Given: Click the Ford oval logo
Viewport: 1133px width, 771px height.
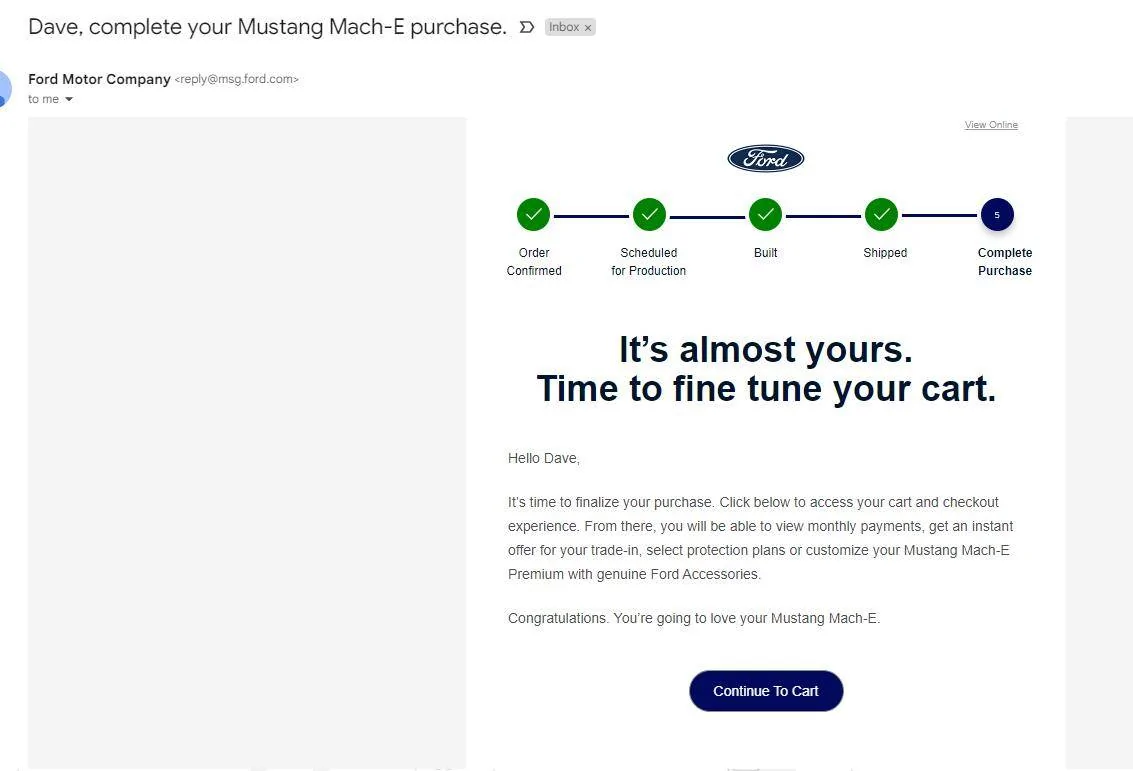Looking at the screenshot, I should 765,158.
